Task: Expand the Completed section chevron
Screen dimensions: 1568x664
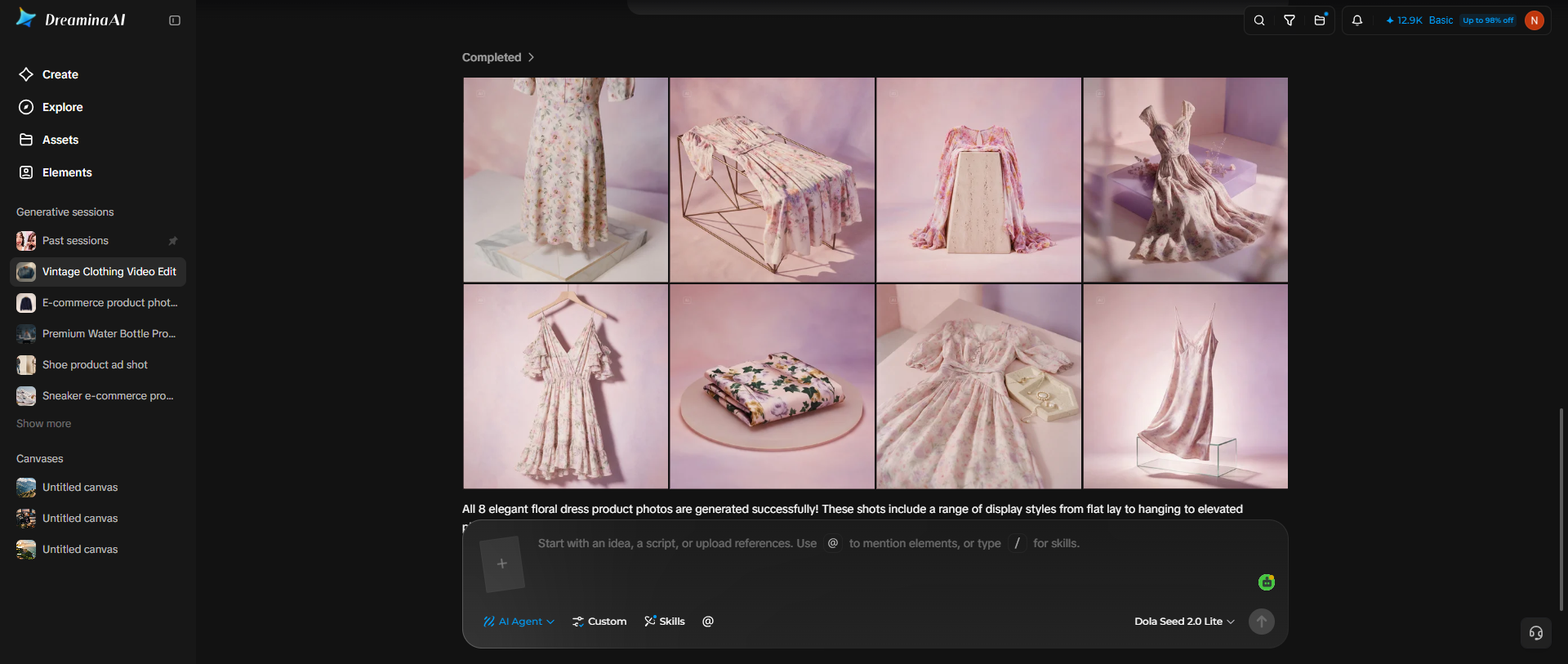Action: click(x=531, y=57)
